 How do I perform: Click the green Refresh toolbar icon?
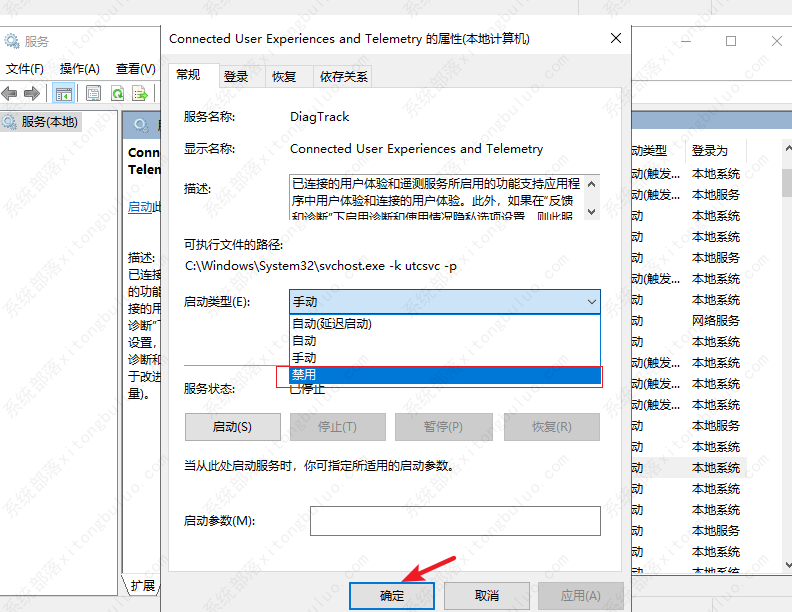(x=117, y=94)
